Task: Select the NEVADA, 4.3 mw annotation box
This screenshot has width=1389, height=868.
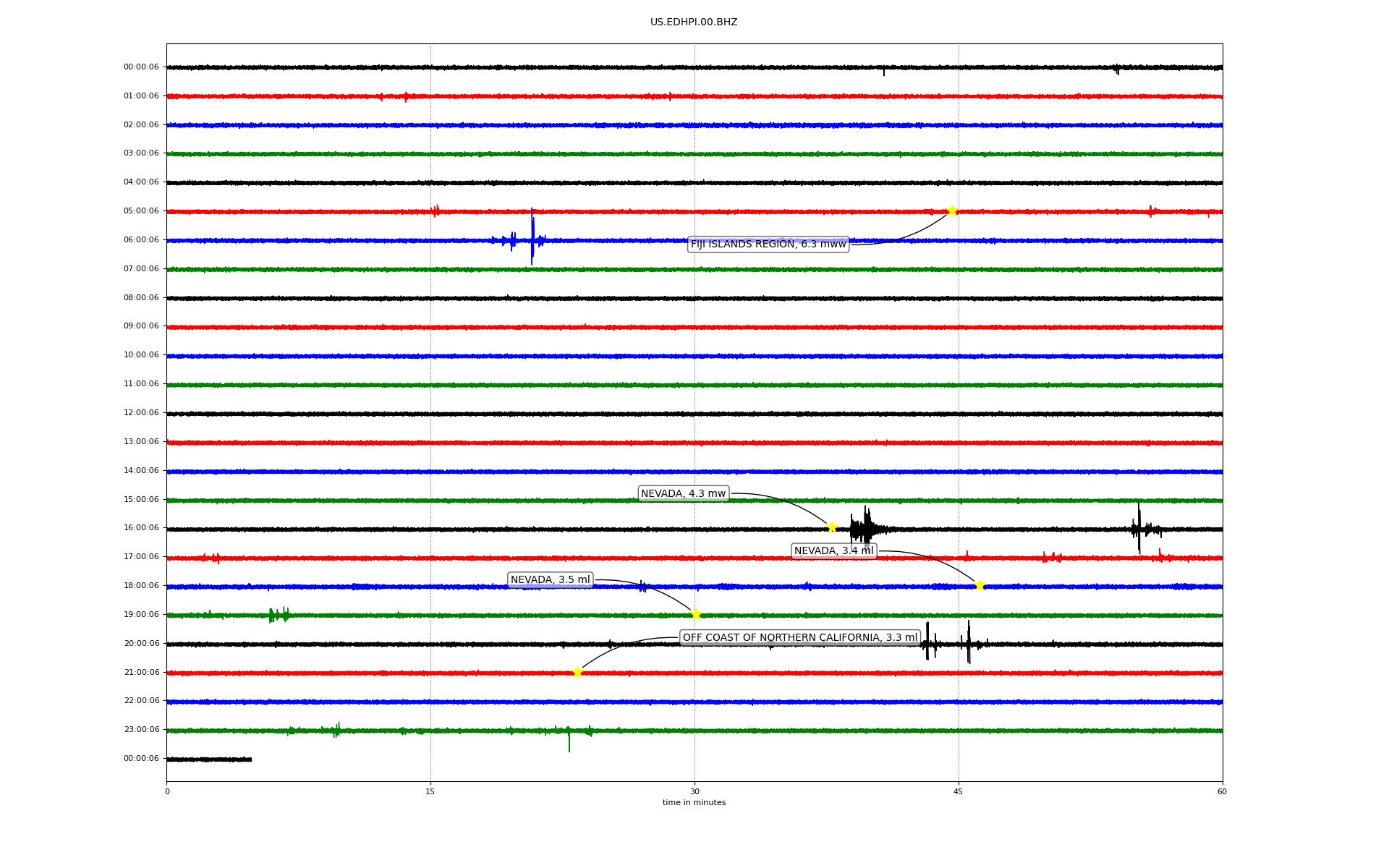Action: click(x=683, y=493)
